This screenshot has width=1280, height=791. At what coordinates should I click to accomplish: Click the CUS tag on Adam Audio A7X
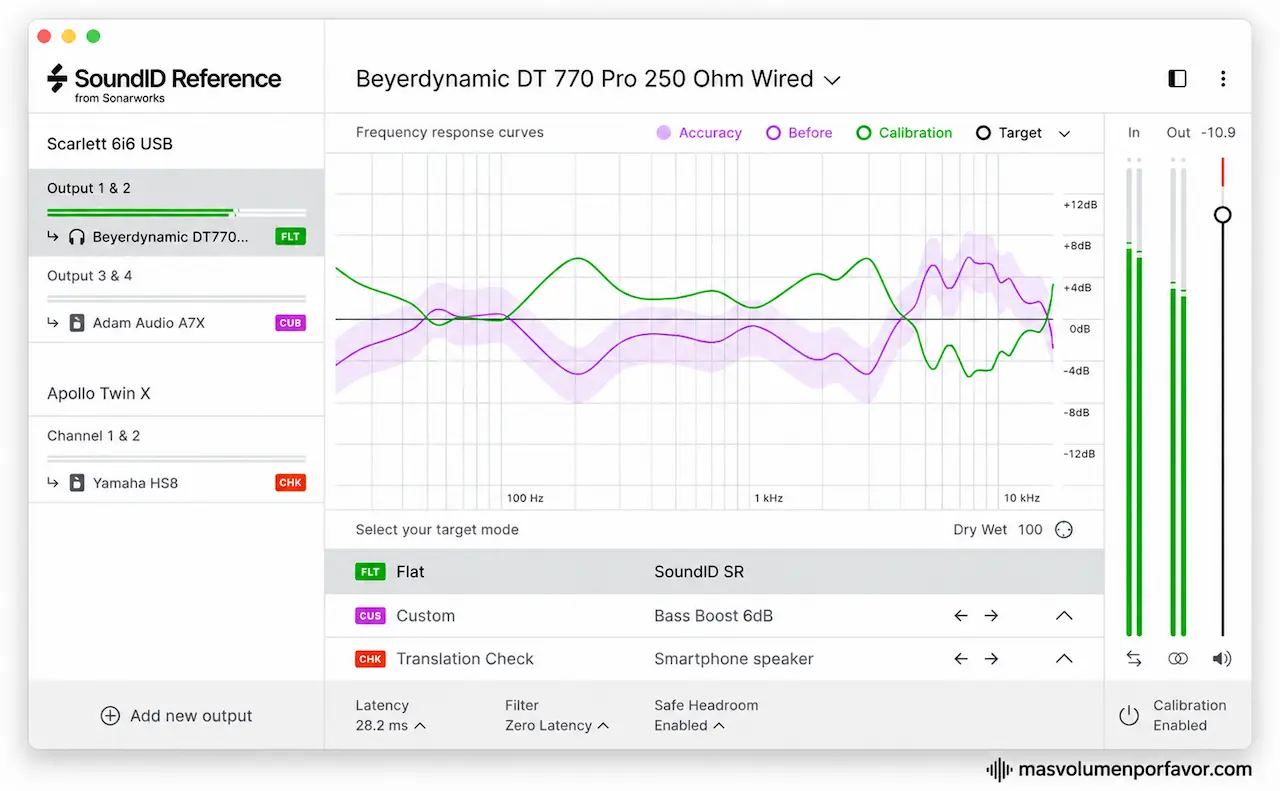click(290, 323)
